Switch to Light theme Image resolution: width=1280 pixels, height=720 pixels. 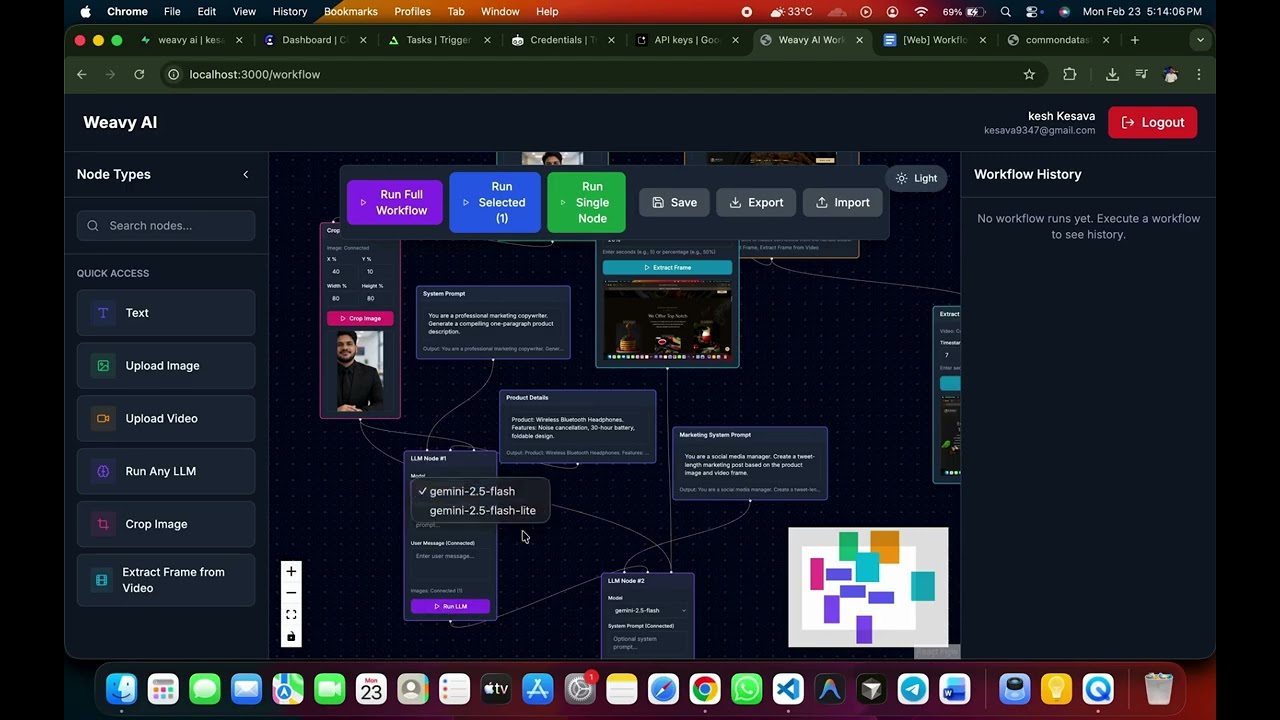pos(916,178)
